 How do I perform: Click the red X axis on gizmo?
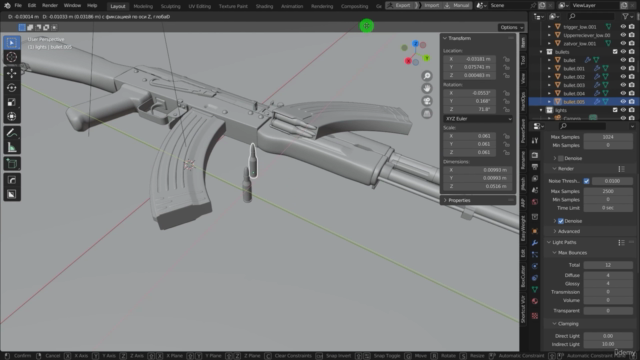408,61
